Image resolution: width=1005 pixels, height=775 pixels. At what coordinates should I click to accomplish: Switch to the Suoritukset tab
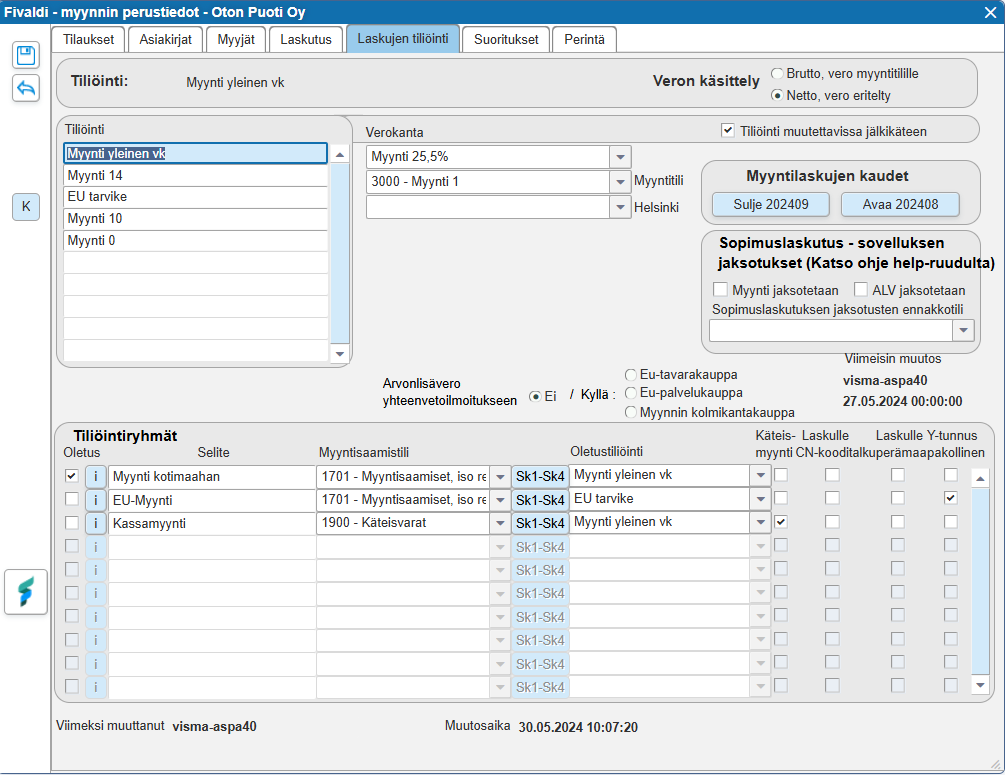coord(507,40)
